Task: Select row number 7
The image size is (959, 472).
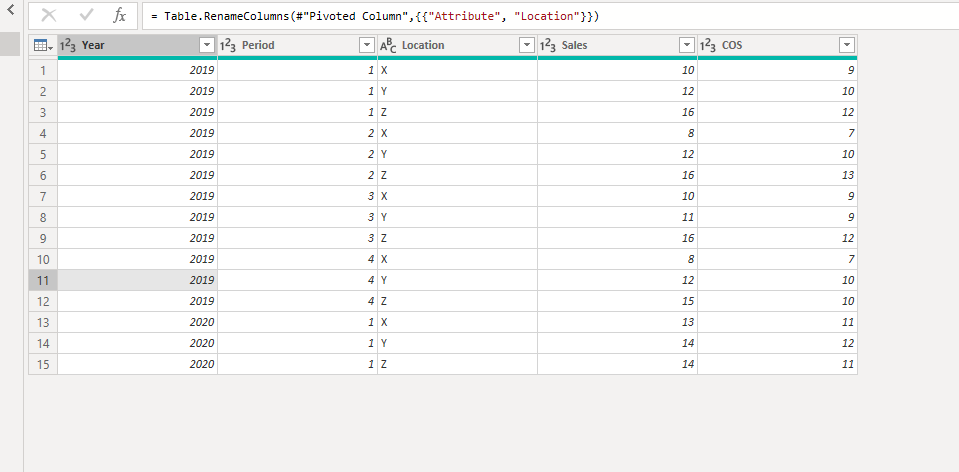Action: [x=43, y=196]
